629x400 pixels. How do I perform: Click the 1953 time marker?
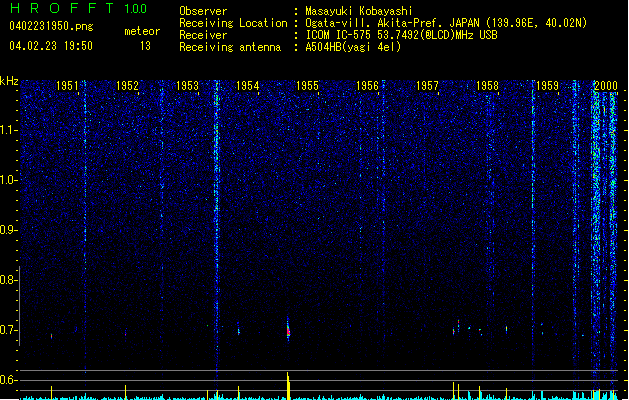point(187,86)
